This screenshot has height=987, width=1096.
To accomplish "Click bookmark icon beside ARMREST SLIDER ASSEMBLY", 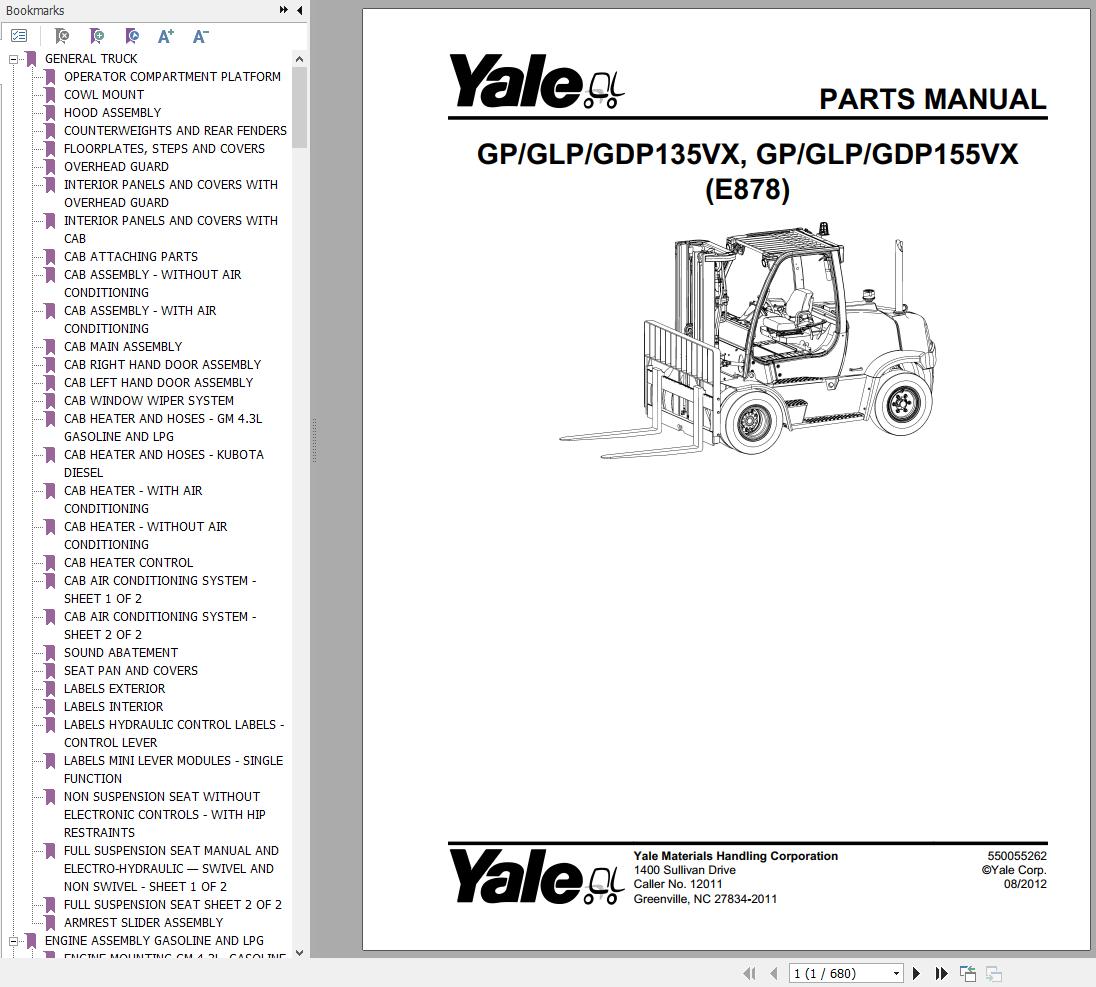I will pos(50,923).
